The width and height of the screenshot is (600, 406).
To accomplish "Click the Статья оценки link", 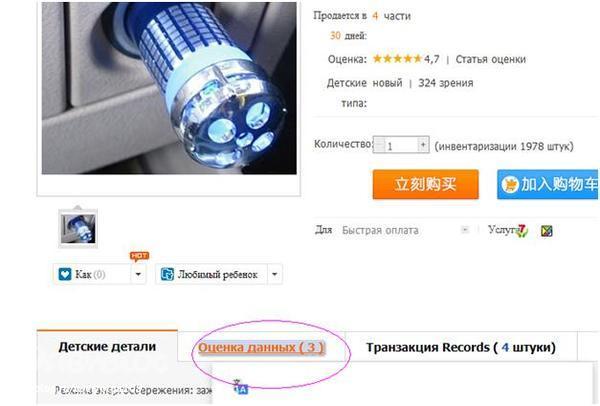I will (491, 59).
